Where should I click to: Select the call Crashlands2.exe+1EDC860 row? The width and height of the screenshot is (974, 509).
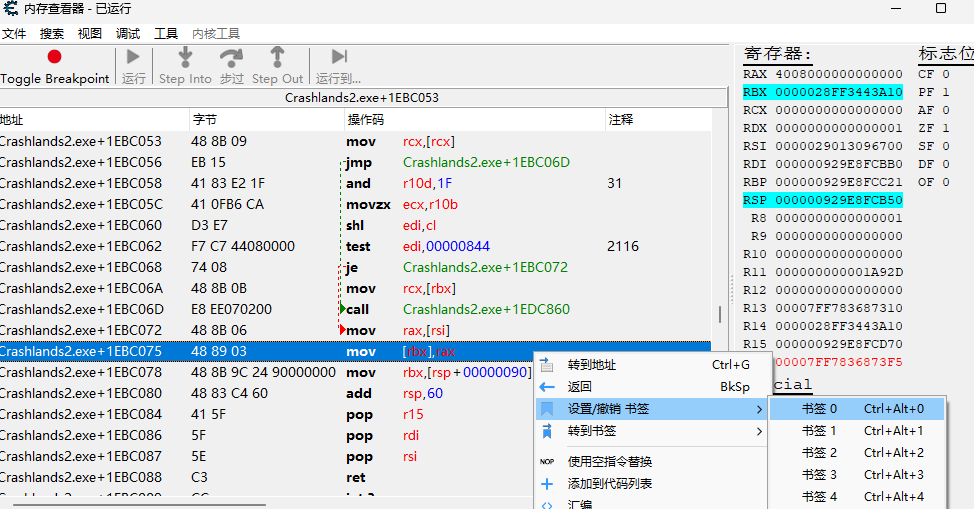pyautogui.click(x=355, y=310)
